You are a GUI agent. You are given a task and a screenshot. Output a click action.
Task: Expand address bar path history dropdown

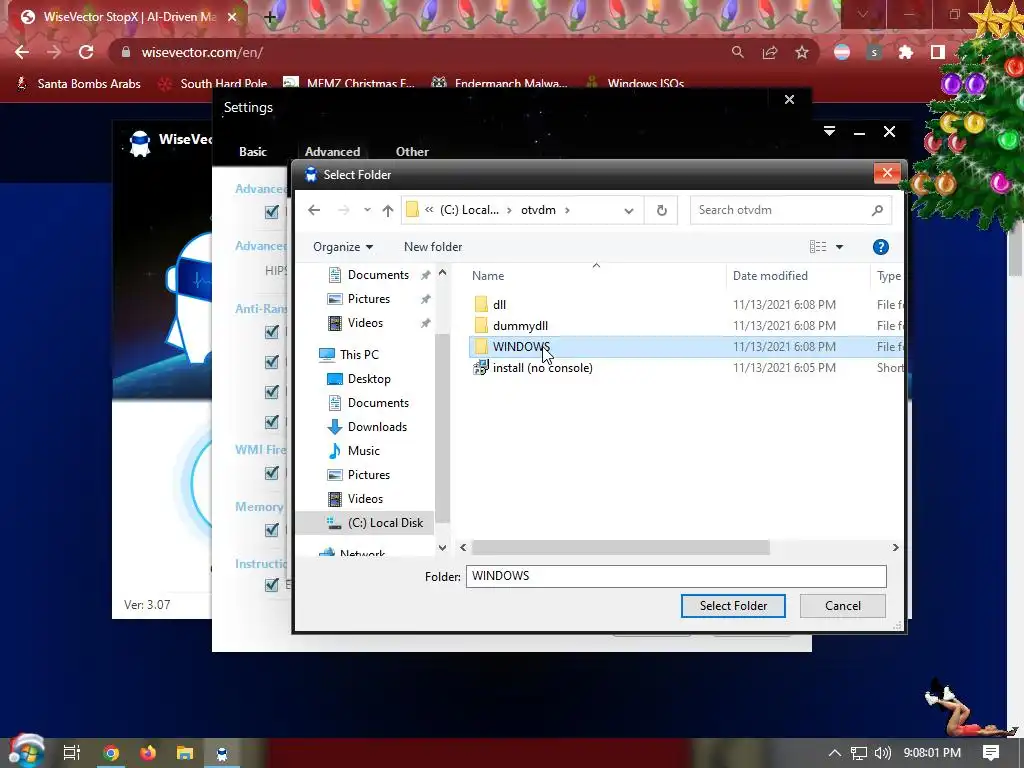pyautogui.click(x=628, y=210)
